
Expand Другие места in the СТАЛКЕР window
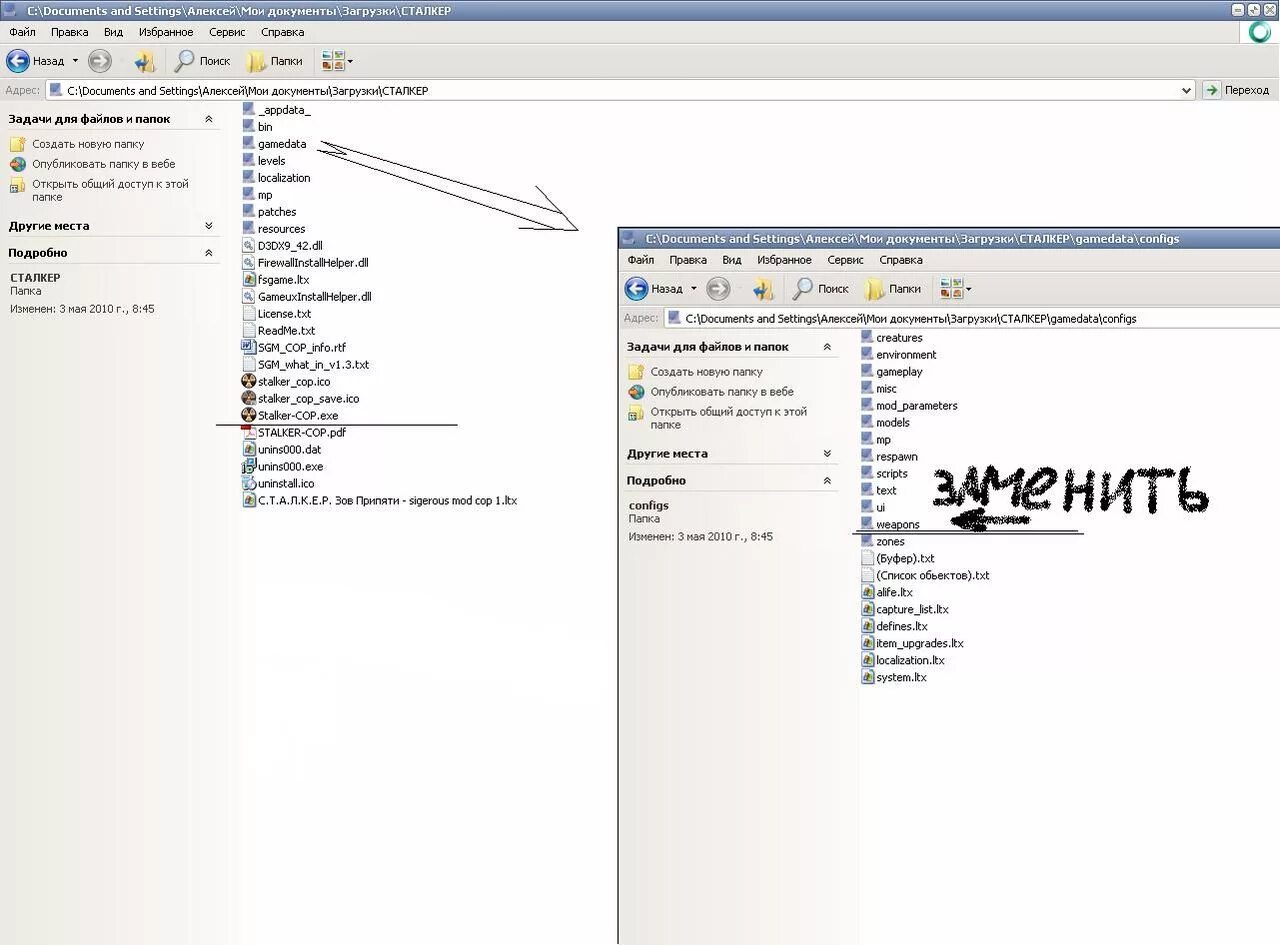coord(209,226)
